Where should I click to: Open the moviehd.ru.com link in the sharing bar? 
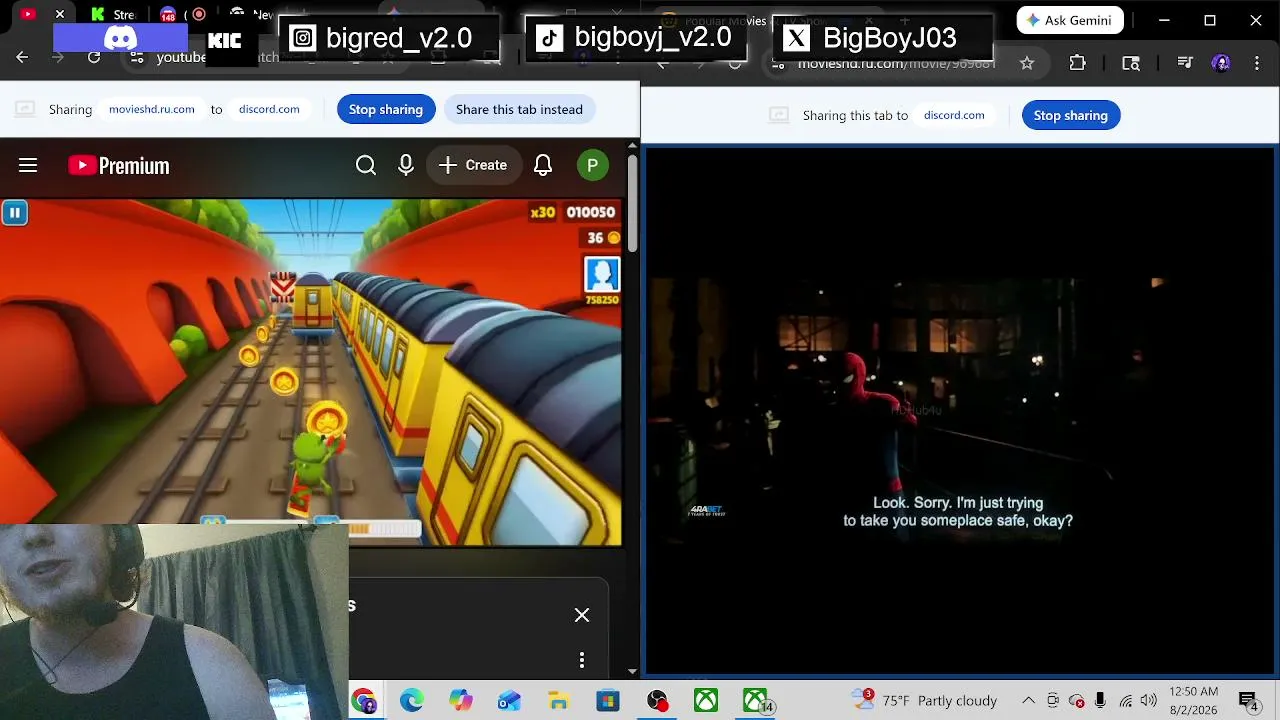152,109
